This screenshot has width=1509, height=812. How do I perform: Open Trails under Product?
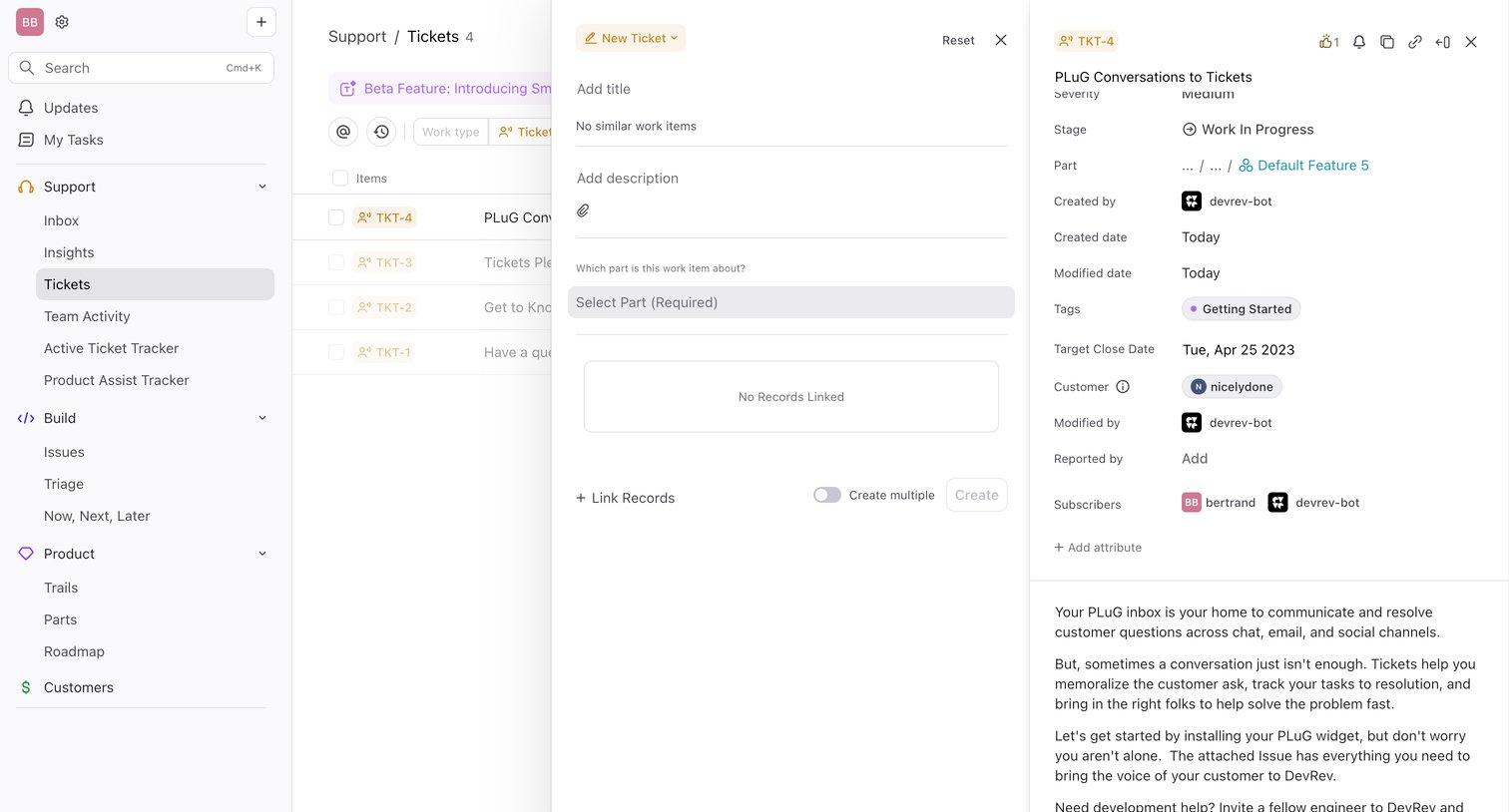(x=61, y=588)
